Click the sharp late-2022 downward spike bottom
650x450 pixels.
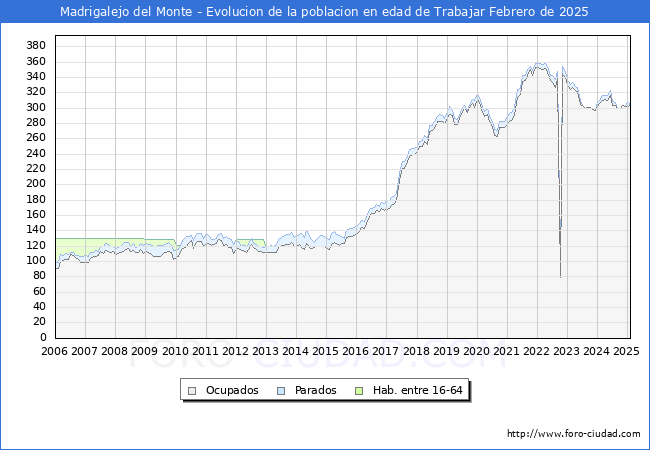click(x=560, y=277)
